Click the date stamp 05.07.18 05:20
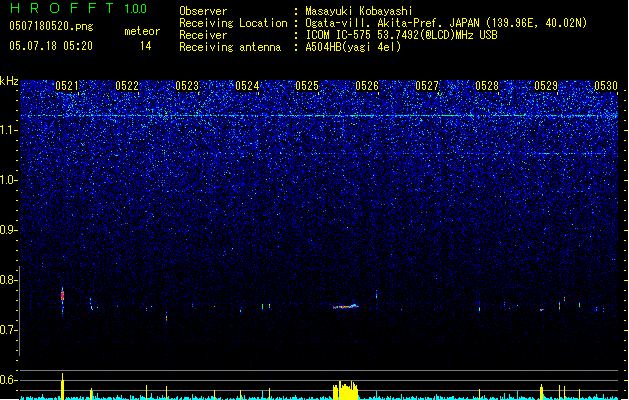The width and height of the screenshot is (629, 400). coord(51,46)
